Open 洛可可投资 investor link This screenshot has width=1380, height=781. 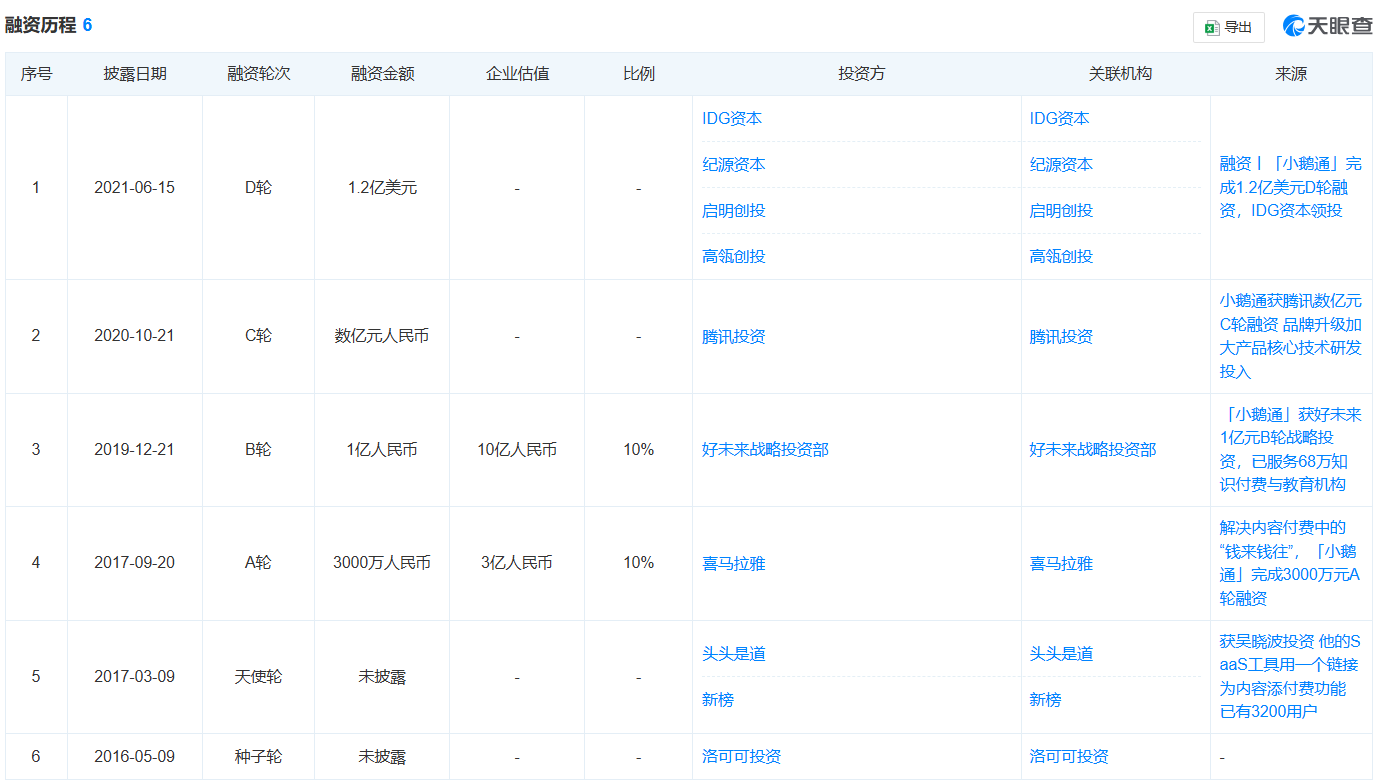pyautogui.click(x=741, y=756)
